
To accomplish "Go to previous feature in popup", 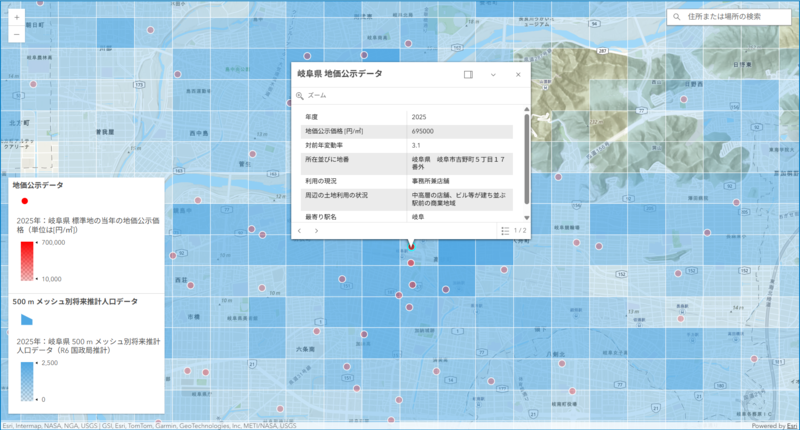I will pos(299,231).
